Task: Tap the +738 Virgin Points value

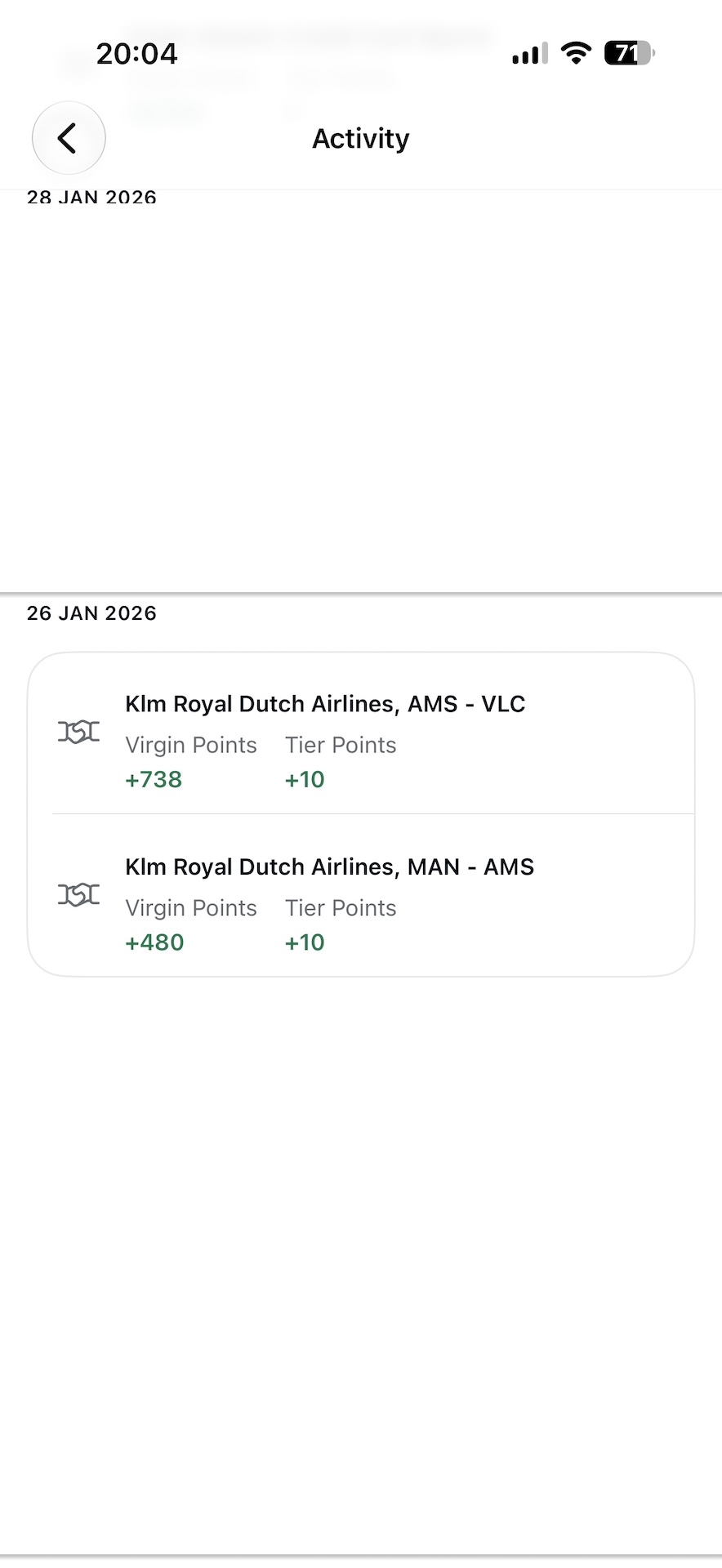Action: pyautogui.click(x=154, y=779)
